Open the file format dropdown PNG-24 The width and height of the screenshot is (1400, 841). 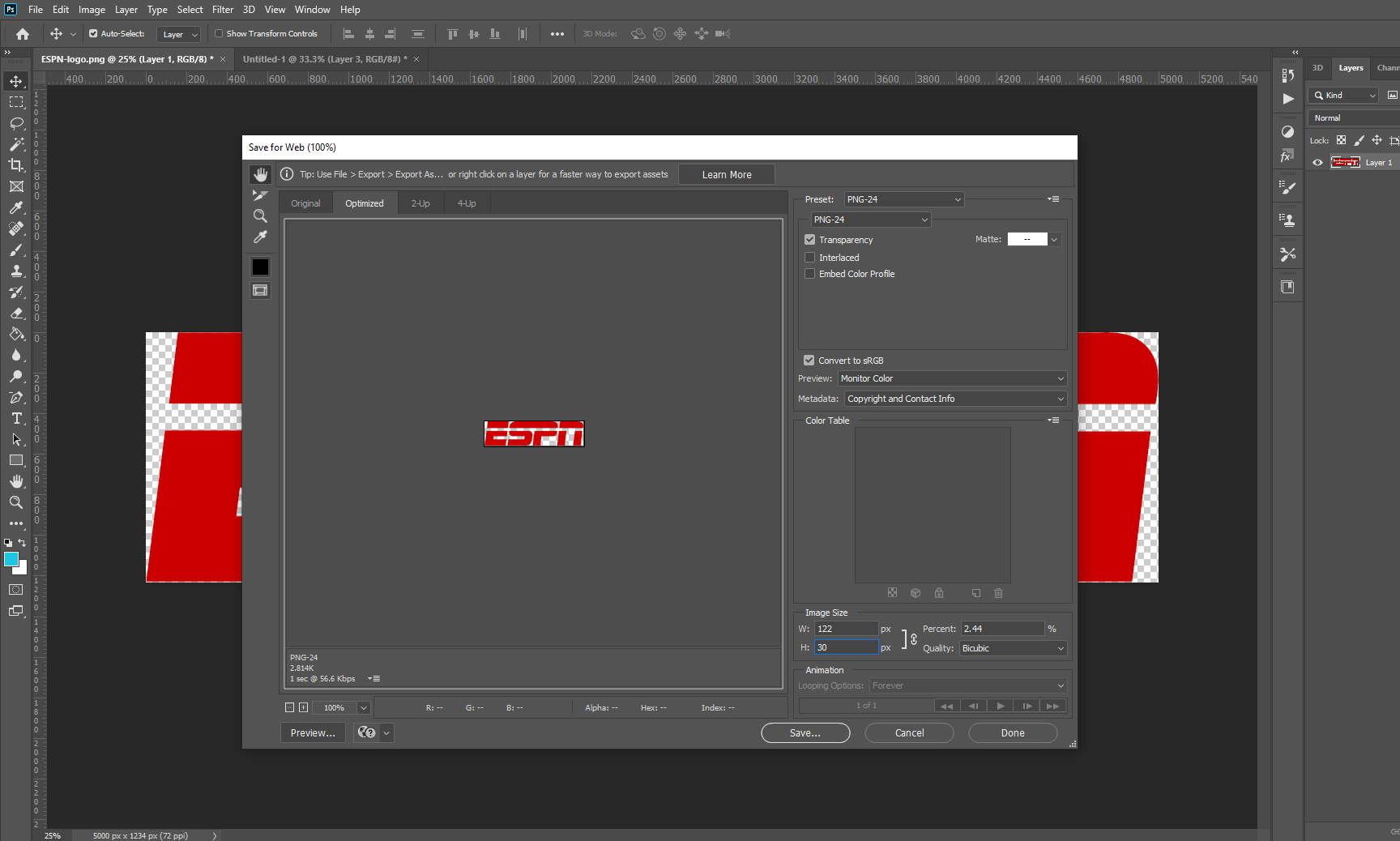(x=871, y=220)
